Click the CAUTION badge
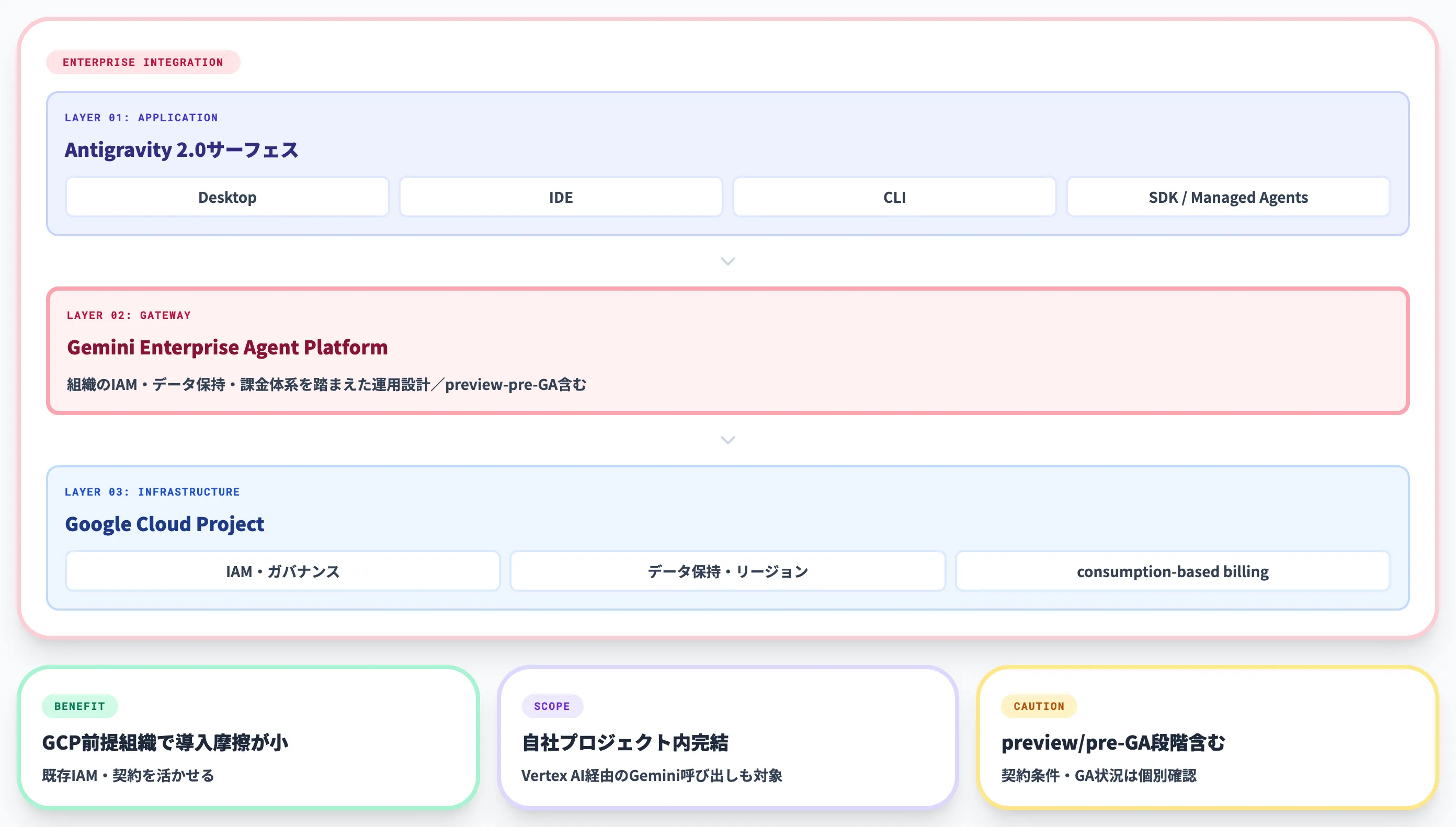This screenshot has height=827, width=1456. [x=1039, y=706]
